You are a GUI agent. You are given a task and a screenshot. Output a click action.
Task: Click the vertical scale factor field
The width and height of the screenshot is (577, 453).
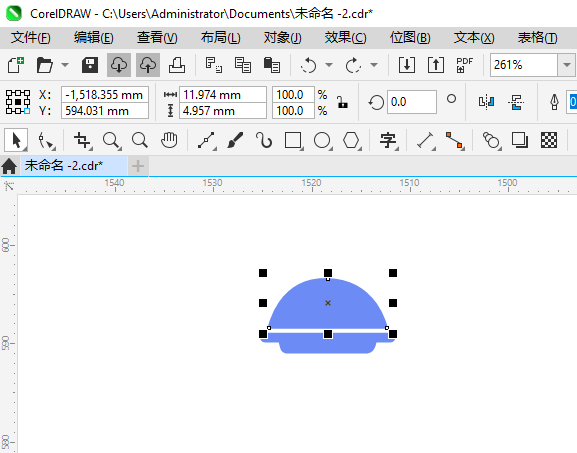[293, 111]
